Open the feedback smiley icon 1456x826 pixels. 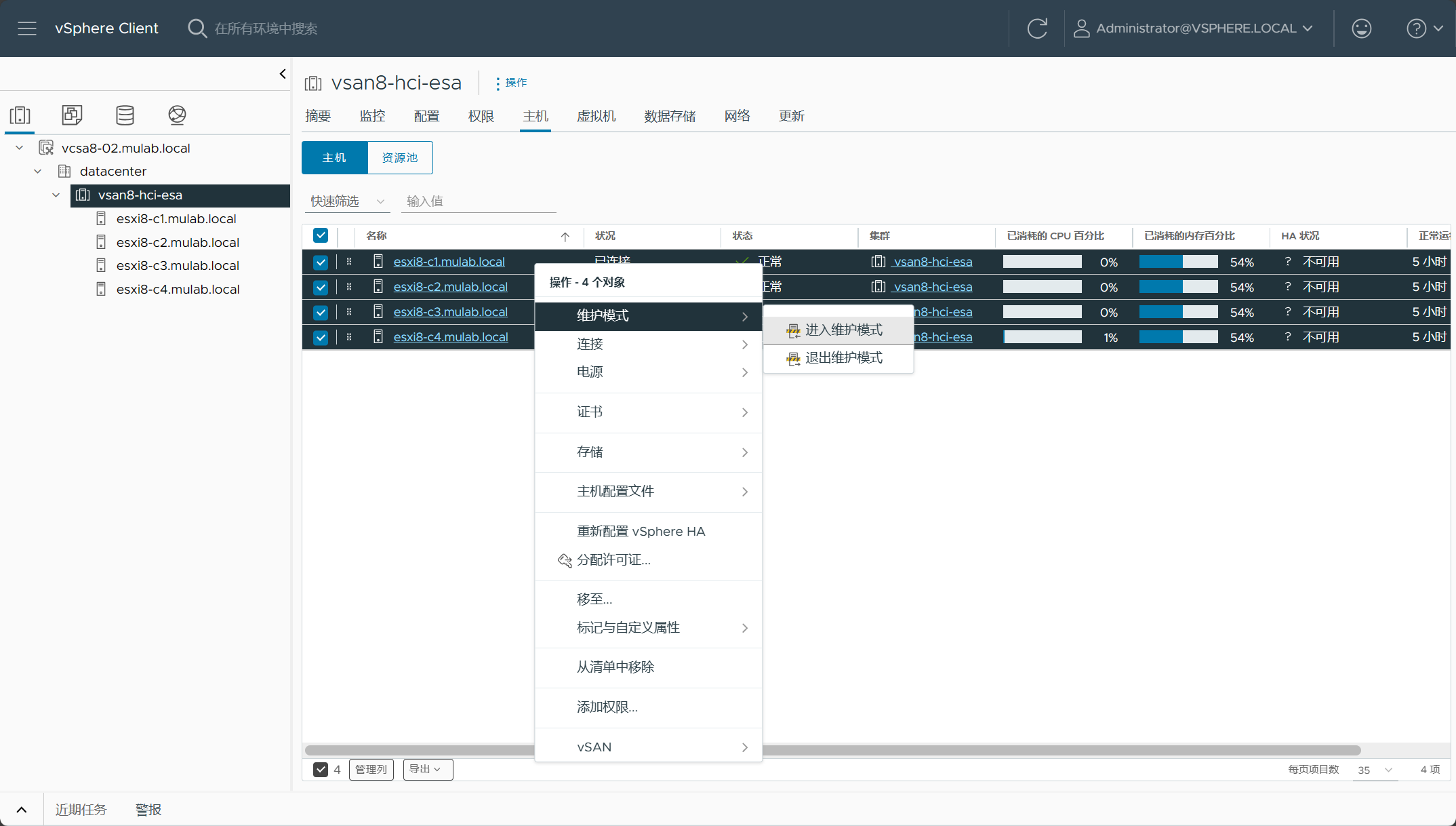[x=1361, y=28]
